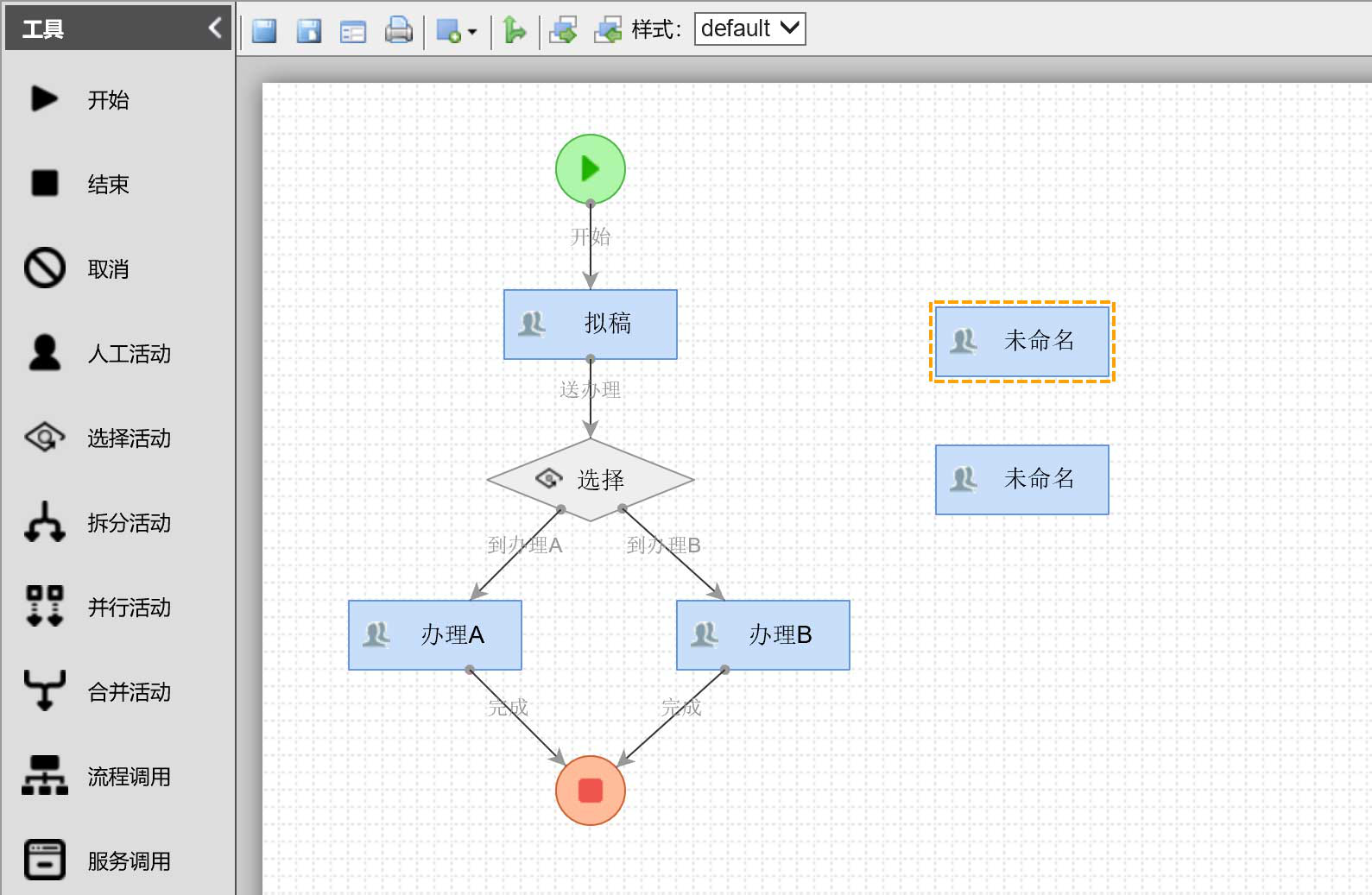The height and width of the screenshot is (895, 1372).
Task: Click the green start node on canvas
Action: pyautogui.click(x=591, y=169)
